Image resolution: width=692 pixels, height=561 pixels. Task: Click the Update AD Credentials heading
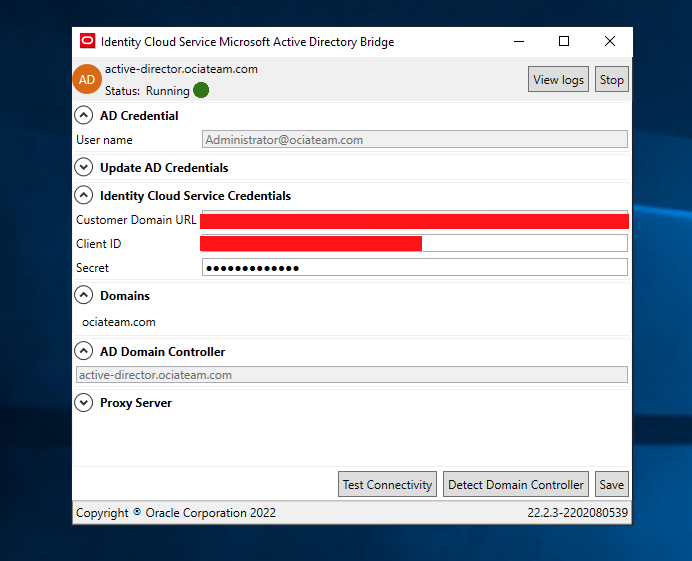[x=164, y=168]
